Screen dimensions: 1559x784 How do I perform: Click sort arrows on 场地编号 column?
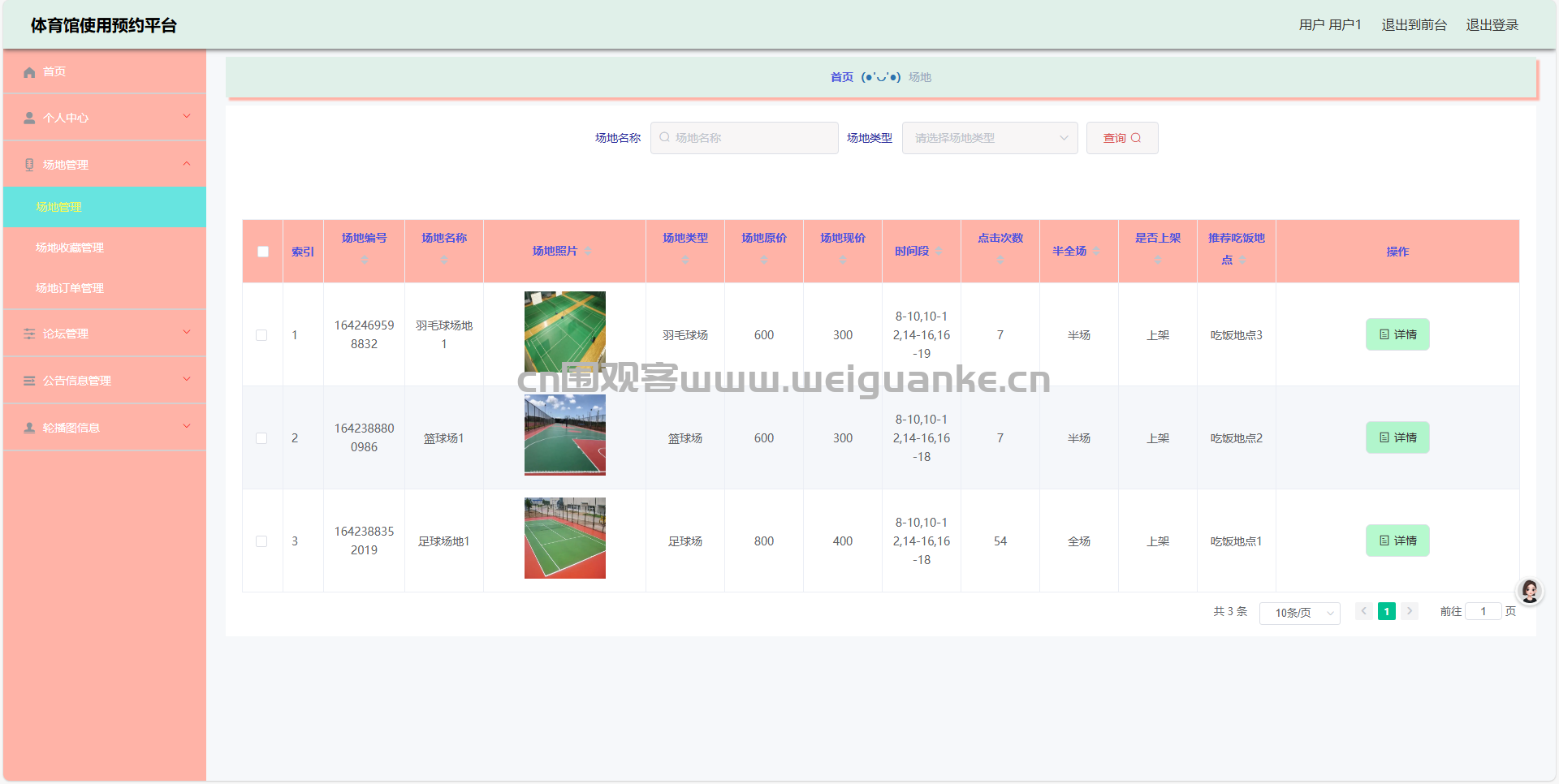[x=365, y=260]
